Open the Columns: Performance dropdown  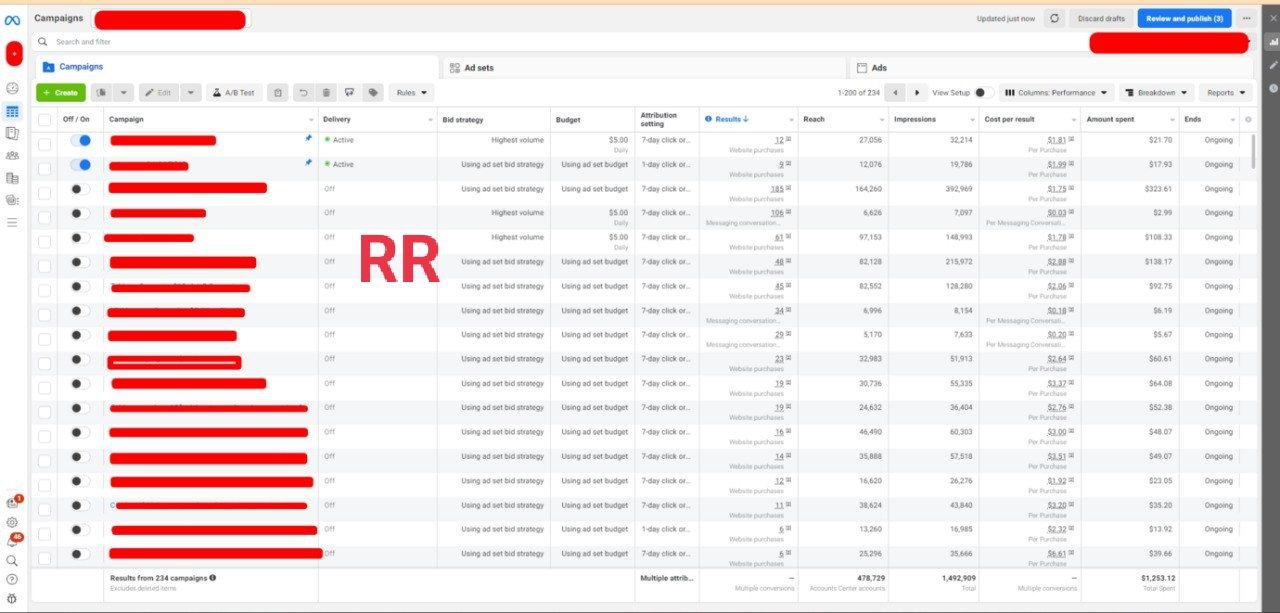pos(1056,93)
